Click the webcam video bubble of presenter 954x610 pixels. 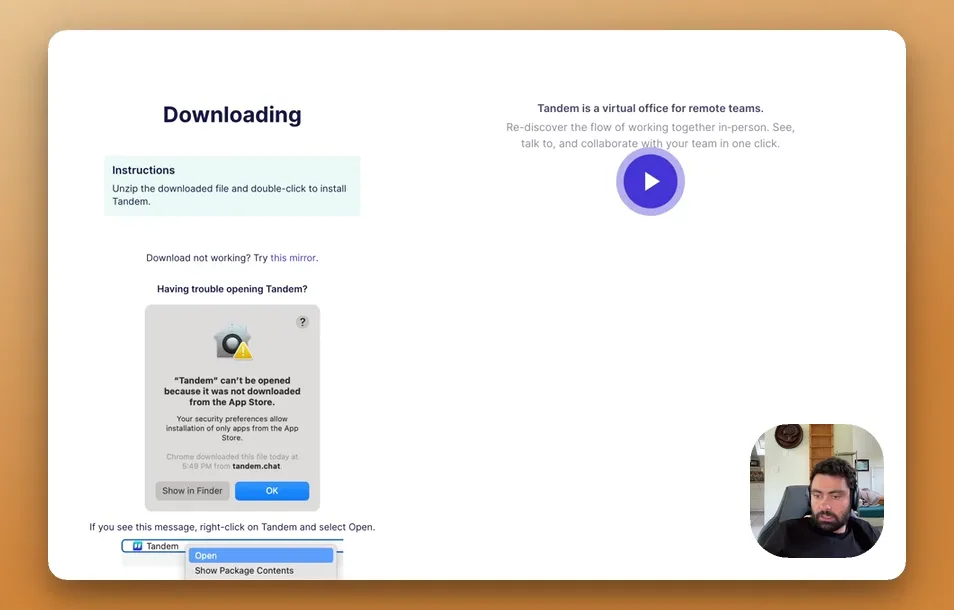(817, 491)
